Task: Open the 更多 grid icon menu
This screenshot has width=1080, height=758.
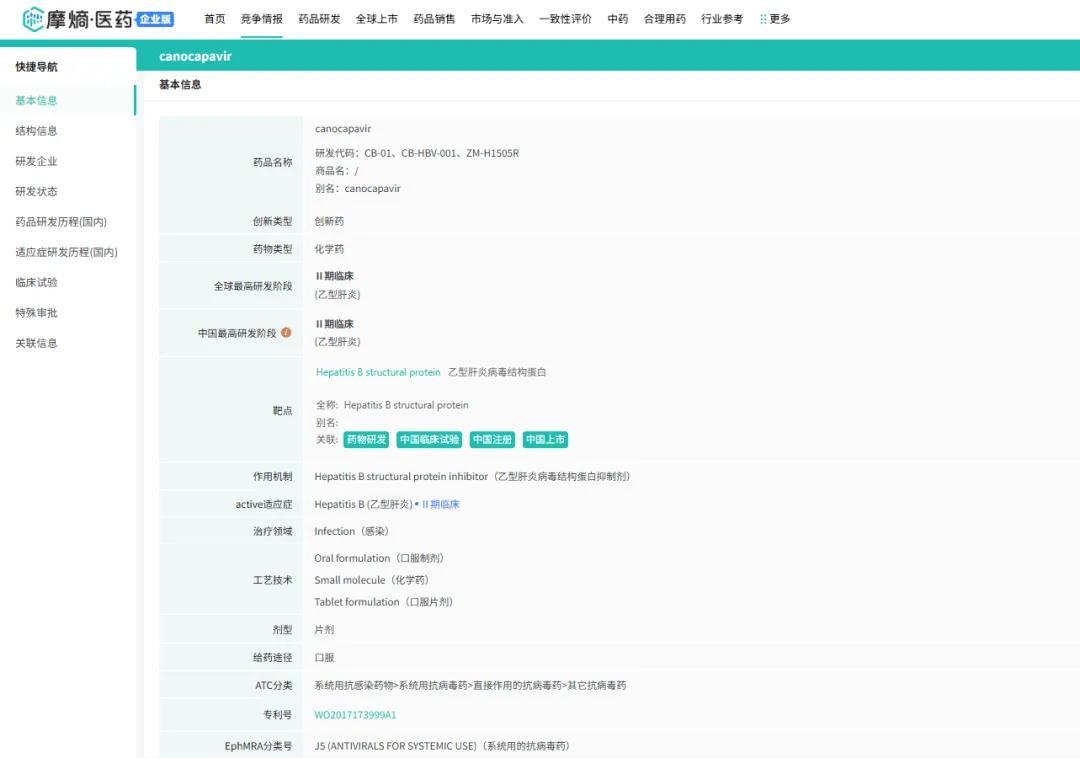Action: (764, 17)
